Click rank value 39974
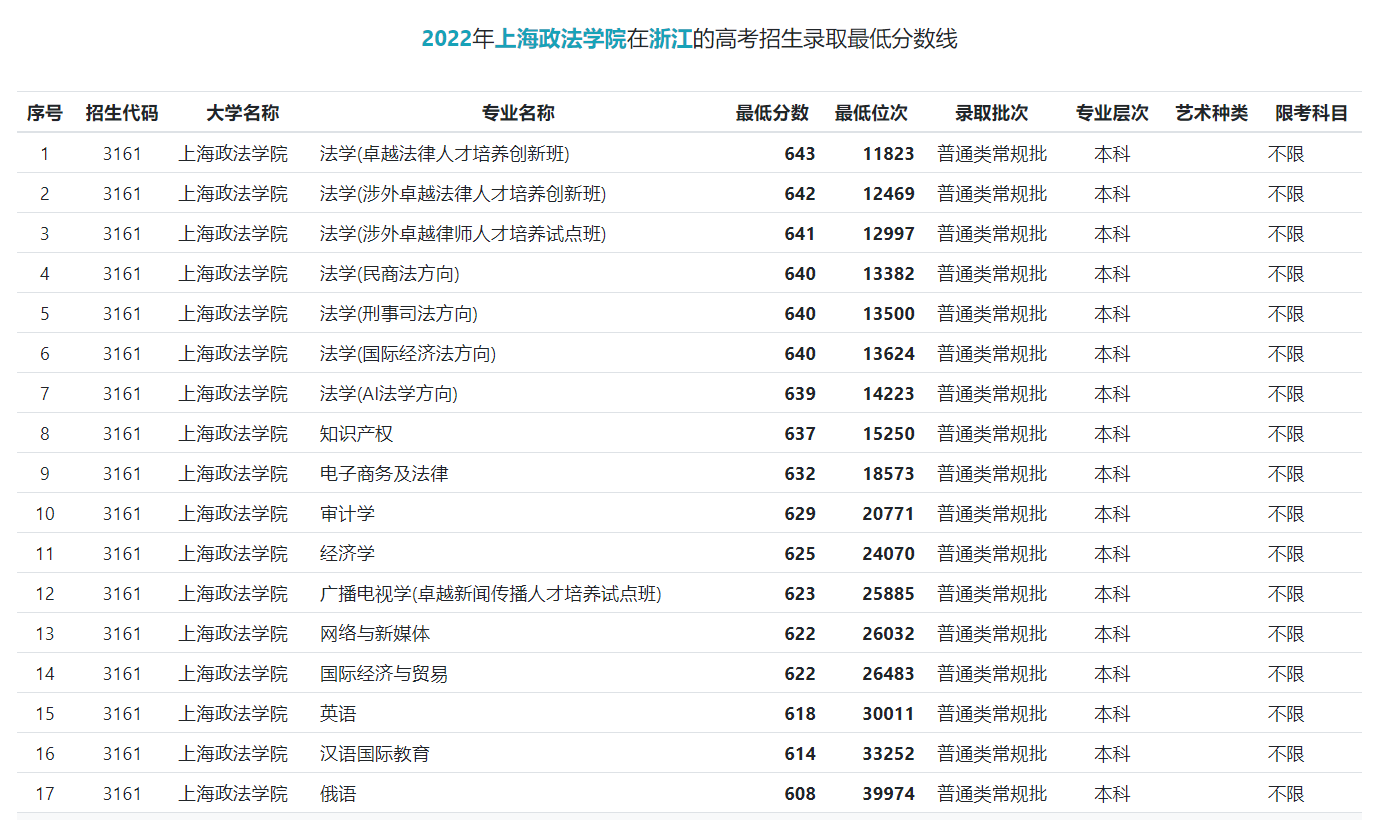This screenshot has height=820, width=1374. click(x=889, y=794)
